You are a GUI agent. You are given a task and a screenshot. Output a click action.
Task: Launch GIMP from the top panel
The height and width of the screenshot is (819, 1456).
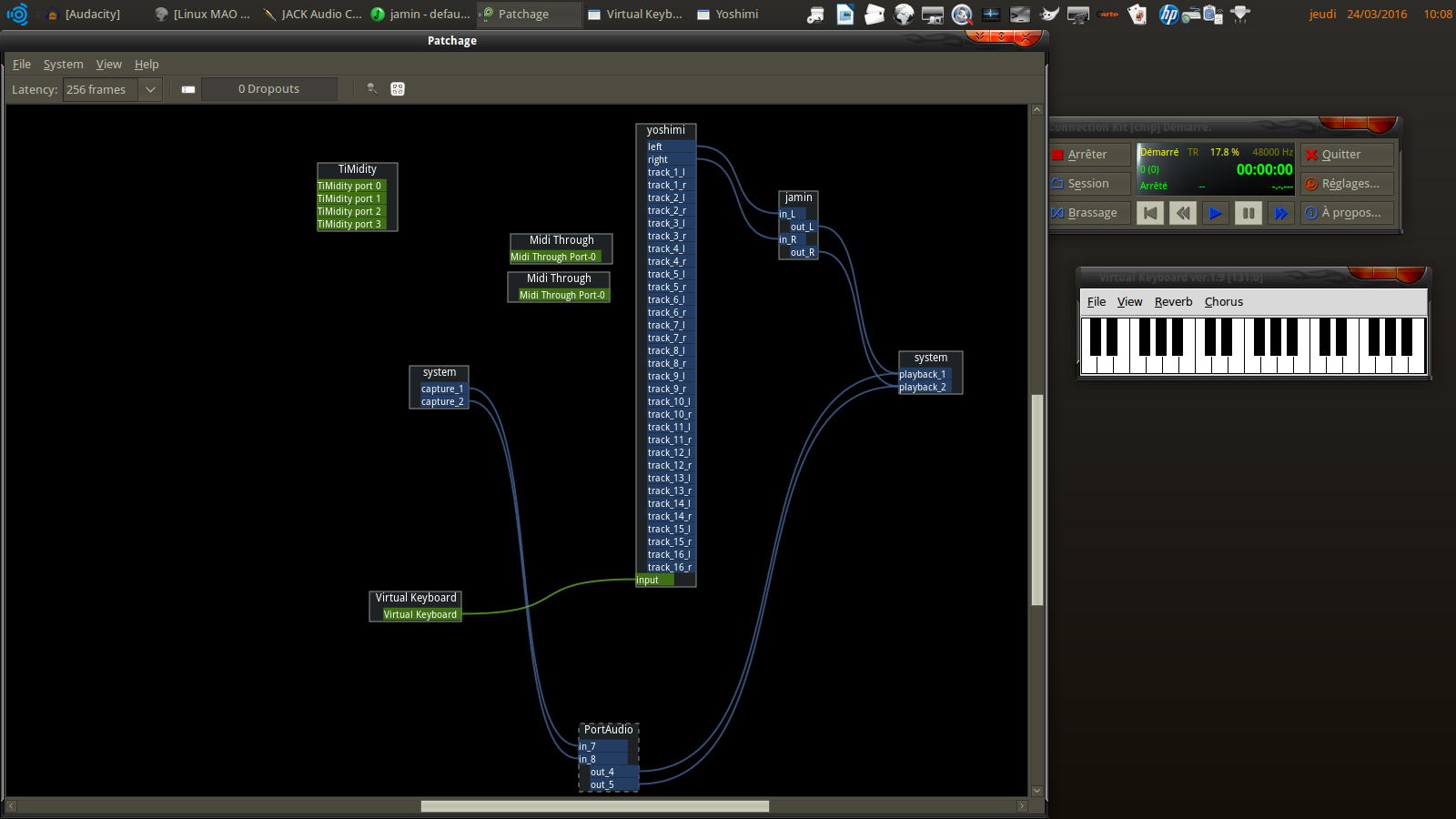[1049, 15]
